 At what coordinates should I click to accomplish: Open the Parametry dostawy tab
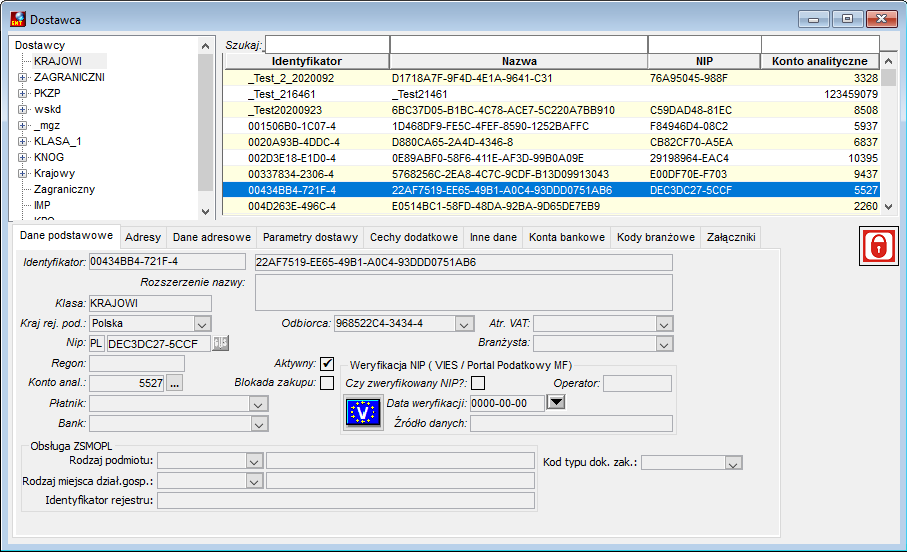tap(310, 237)
